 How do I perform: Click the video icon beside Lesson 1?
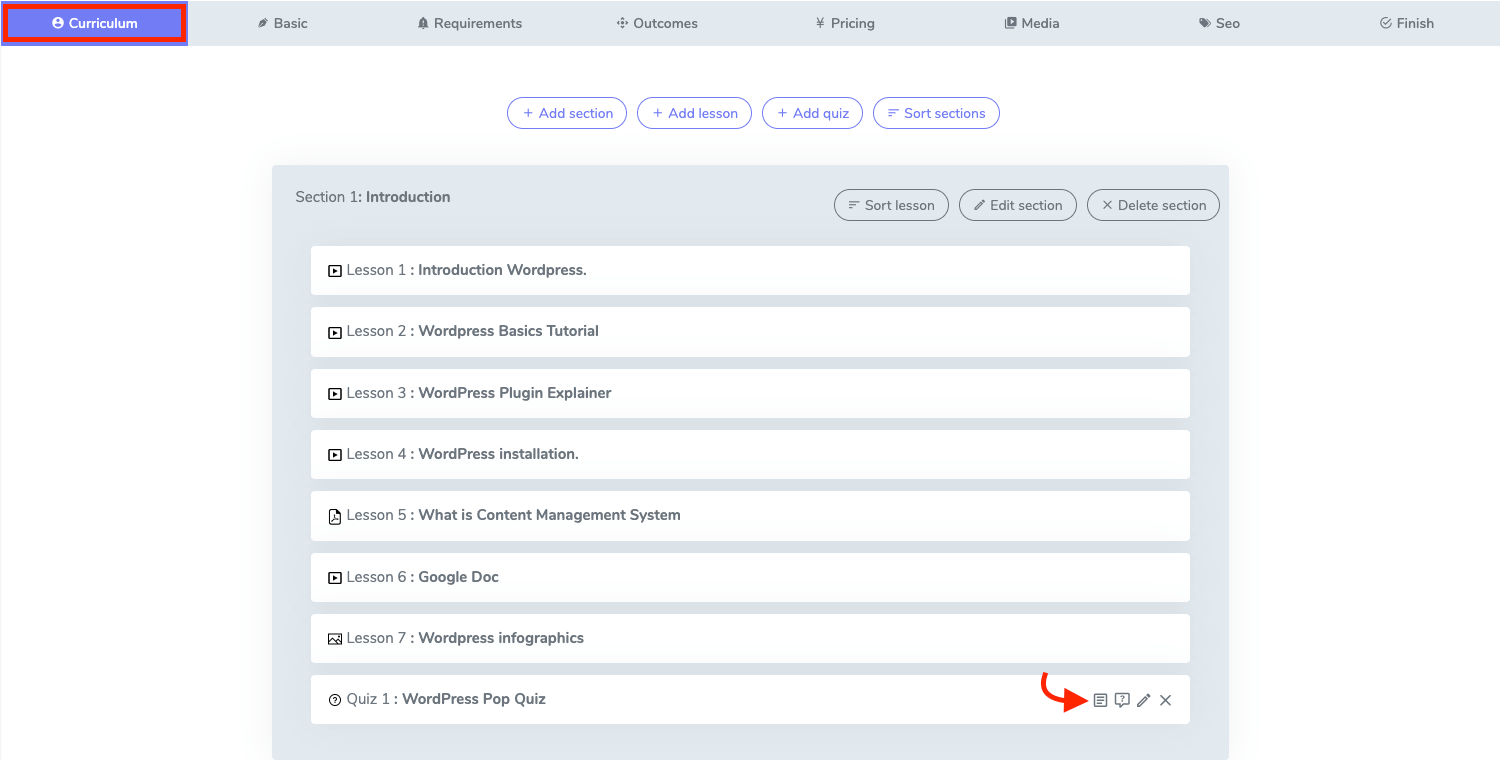[x=335, y=271]
